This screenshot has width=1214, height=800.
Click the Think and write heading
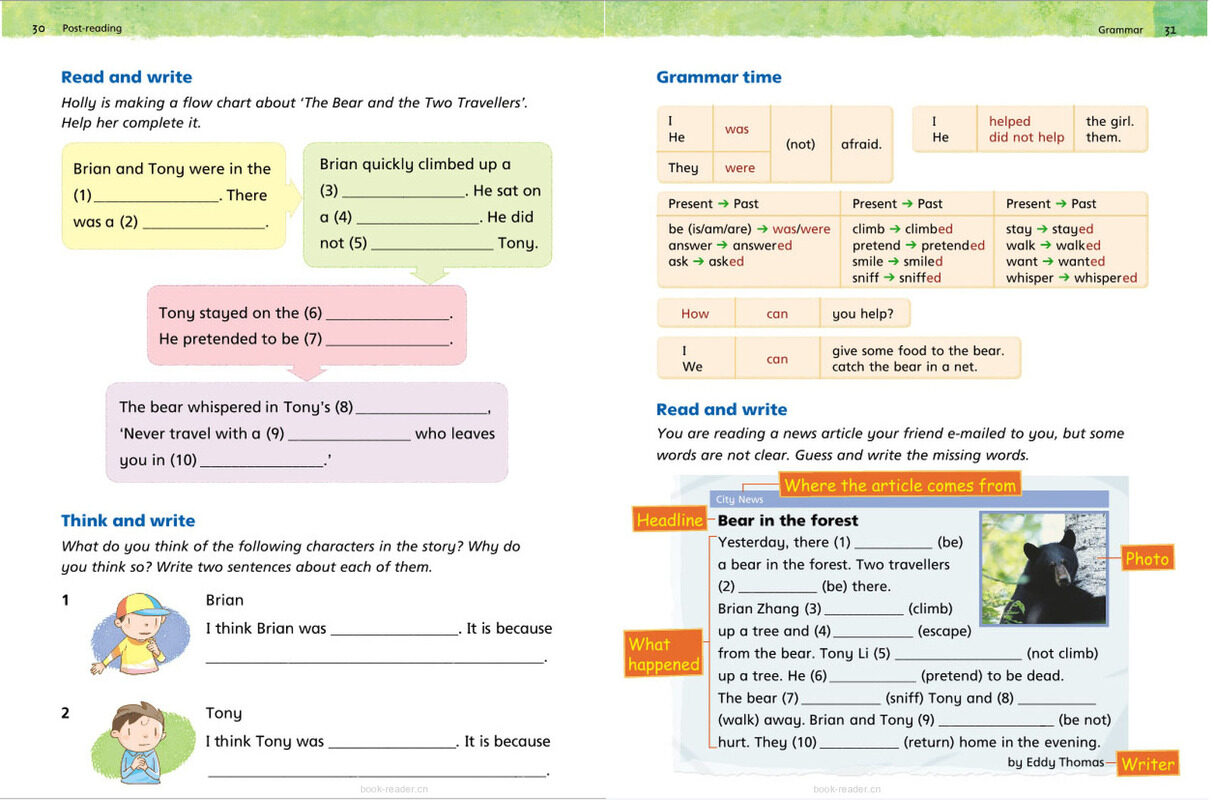point(128,520)
